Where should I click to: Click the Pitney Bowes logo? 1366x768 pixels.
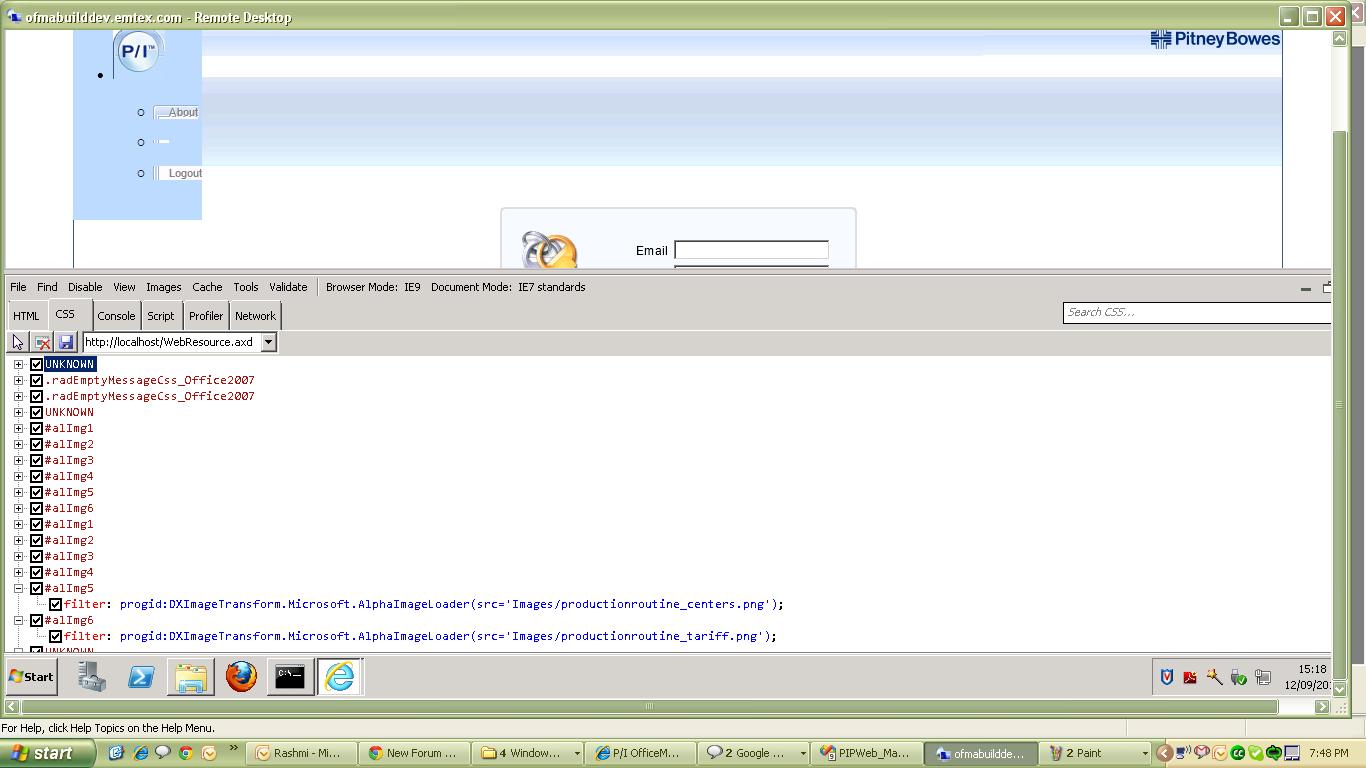[x=1215, y=39]
